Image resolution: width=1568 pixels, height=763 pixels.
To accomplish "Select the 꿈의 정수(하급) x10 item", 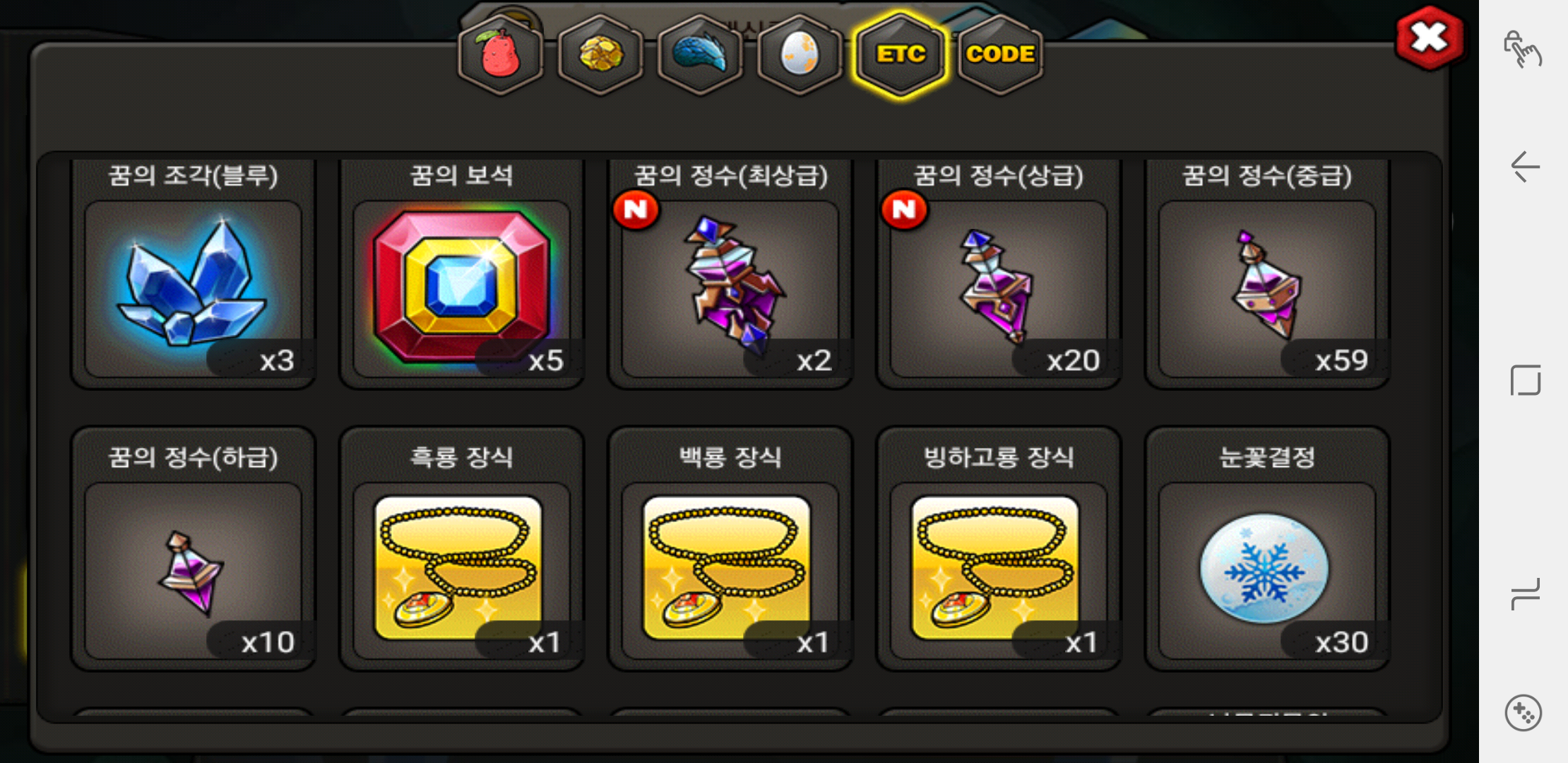I will click(x=193, y=549).
